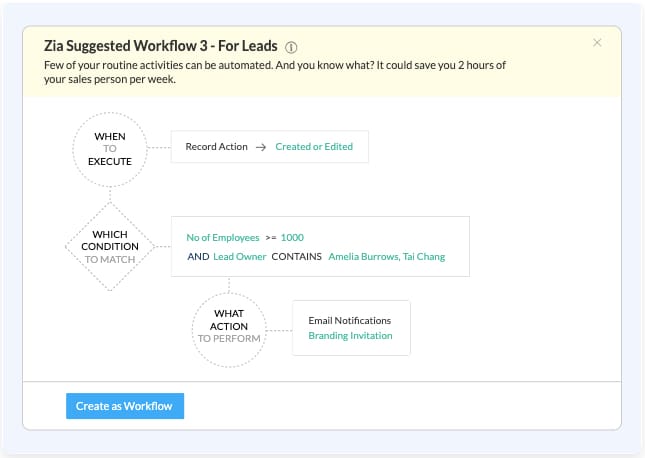Click the AND conjunction in condition
The image size is (645, 458).
(x=196, y=257)
